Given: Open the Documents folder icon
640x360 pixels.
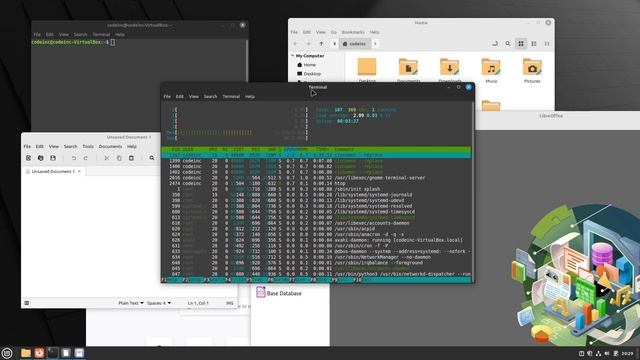Looking at the screenshot, I should tap(408, 67).
